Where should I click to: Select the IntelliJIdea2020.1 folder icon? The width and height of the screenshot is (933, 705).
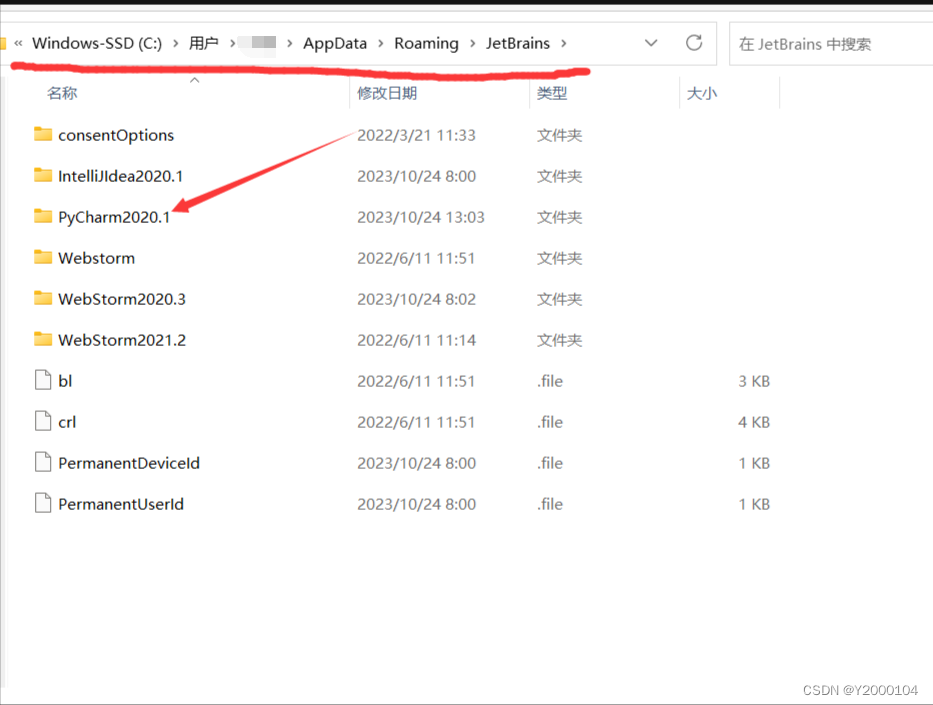43,176
